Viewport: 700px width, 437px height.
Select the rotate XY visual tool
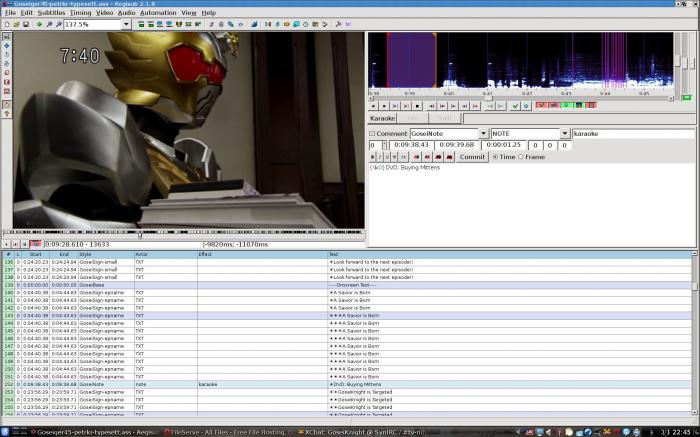coord(6,63)
